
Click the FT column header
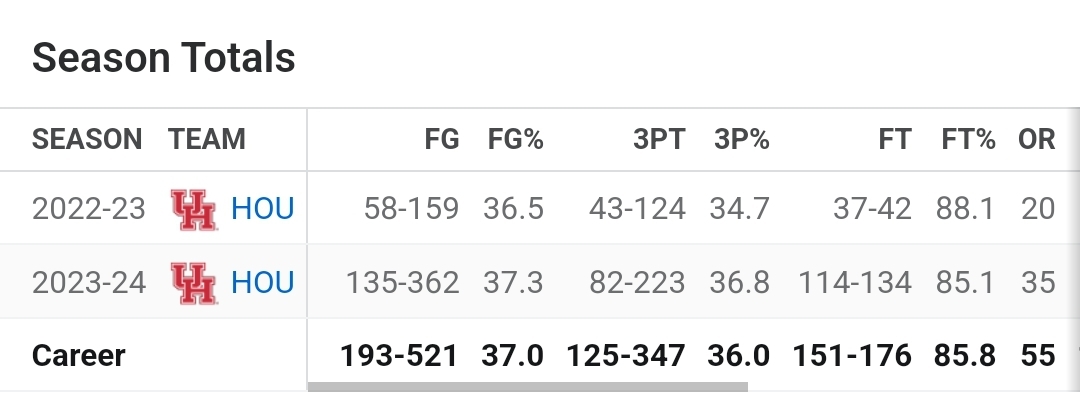click(x=895, y=139)
